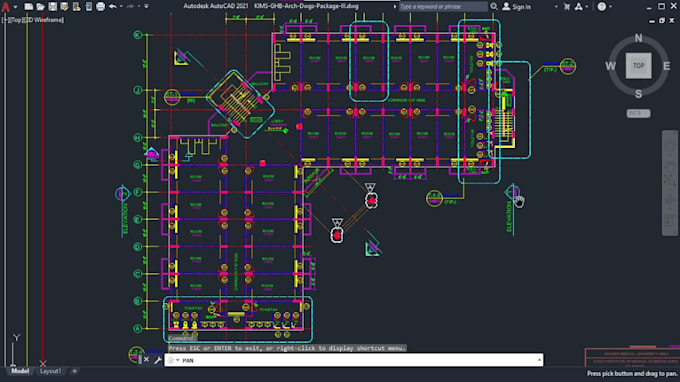Expand the redo history dropdown arrow
680x382 pixels.
[x=139, y=7]
